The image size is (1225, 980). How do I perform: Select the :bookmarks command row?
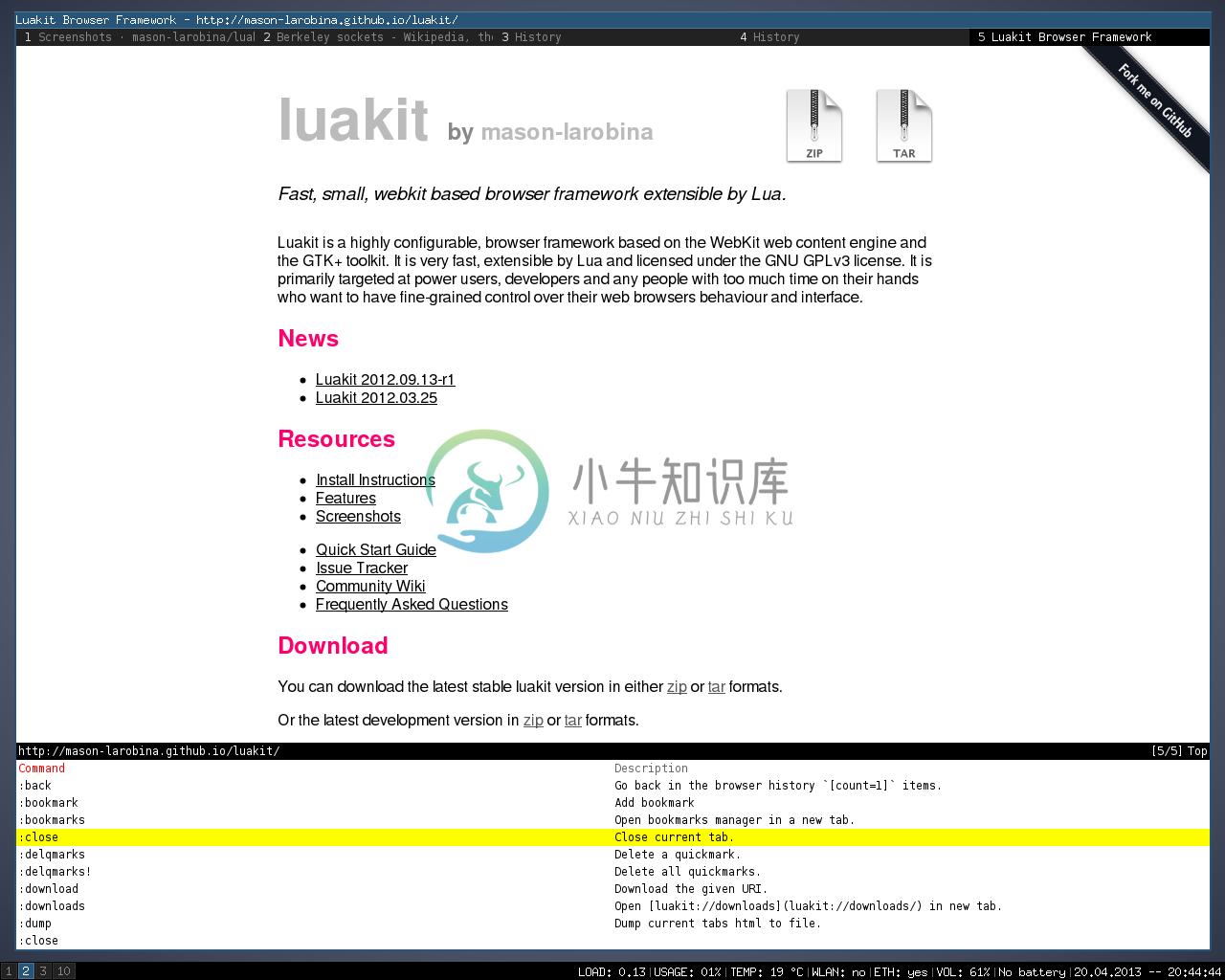[612, 820]
